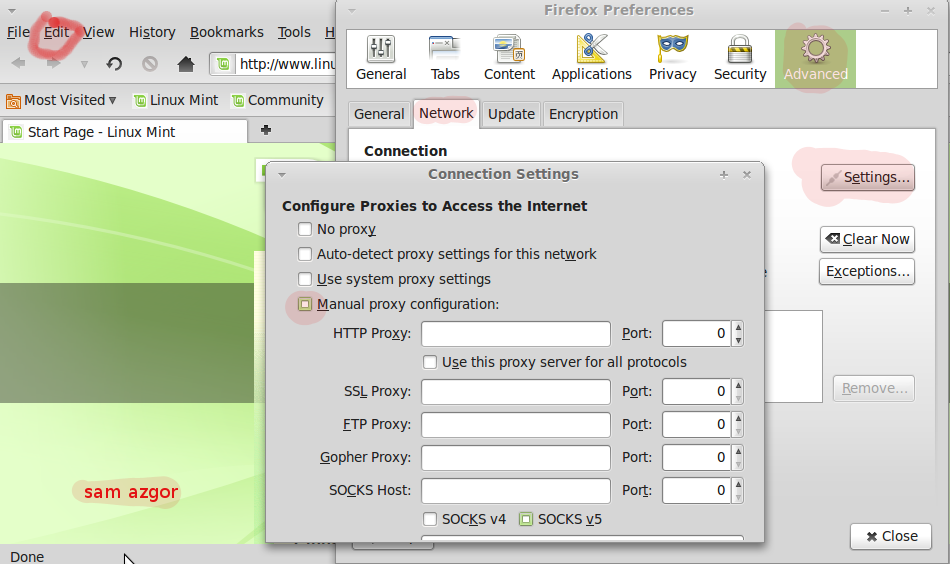Open the Tabs preferences pane
950x564 pixels.
445,59
